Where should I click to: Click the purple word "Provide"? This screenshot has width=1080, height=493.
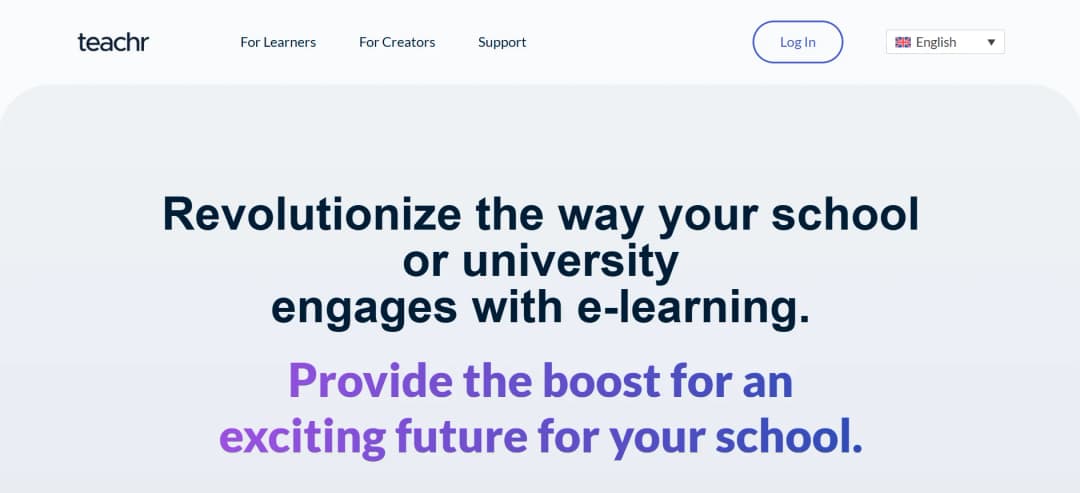click(369, 381)
